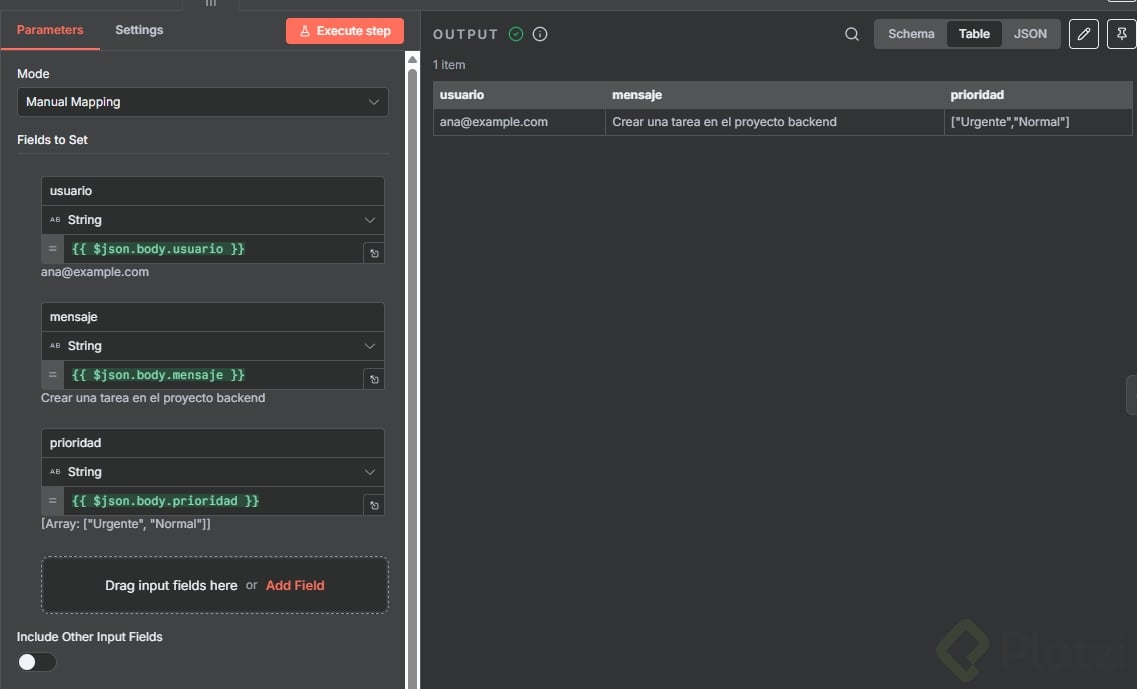The height and width of the screenshot is (689, 1137).
Task: Toggle Include Other Input Fields switch
Action: (x=36, y=661)
